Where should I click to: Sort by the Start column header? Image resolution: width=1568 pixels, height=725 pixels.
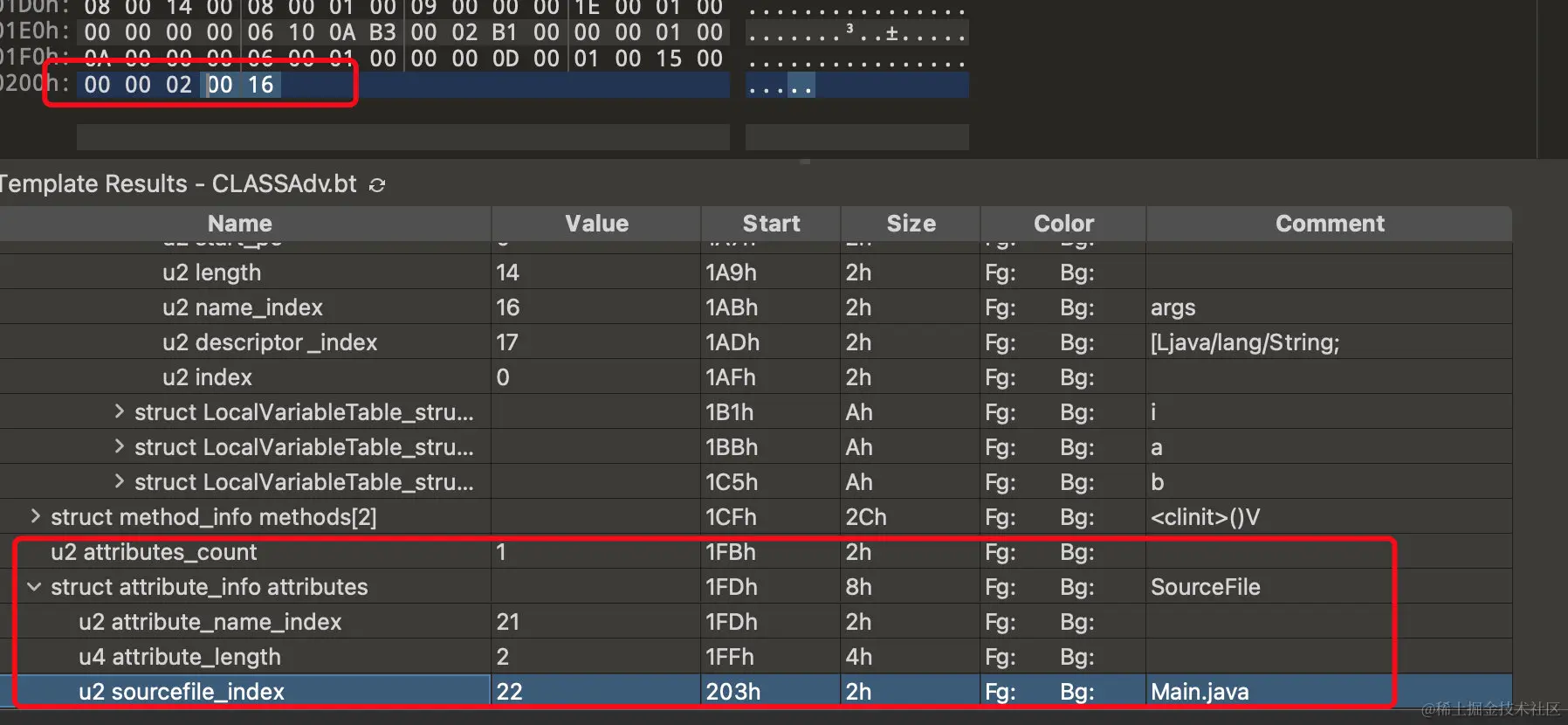(771, 224)
